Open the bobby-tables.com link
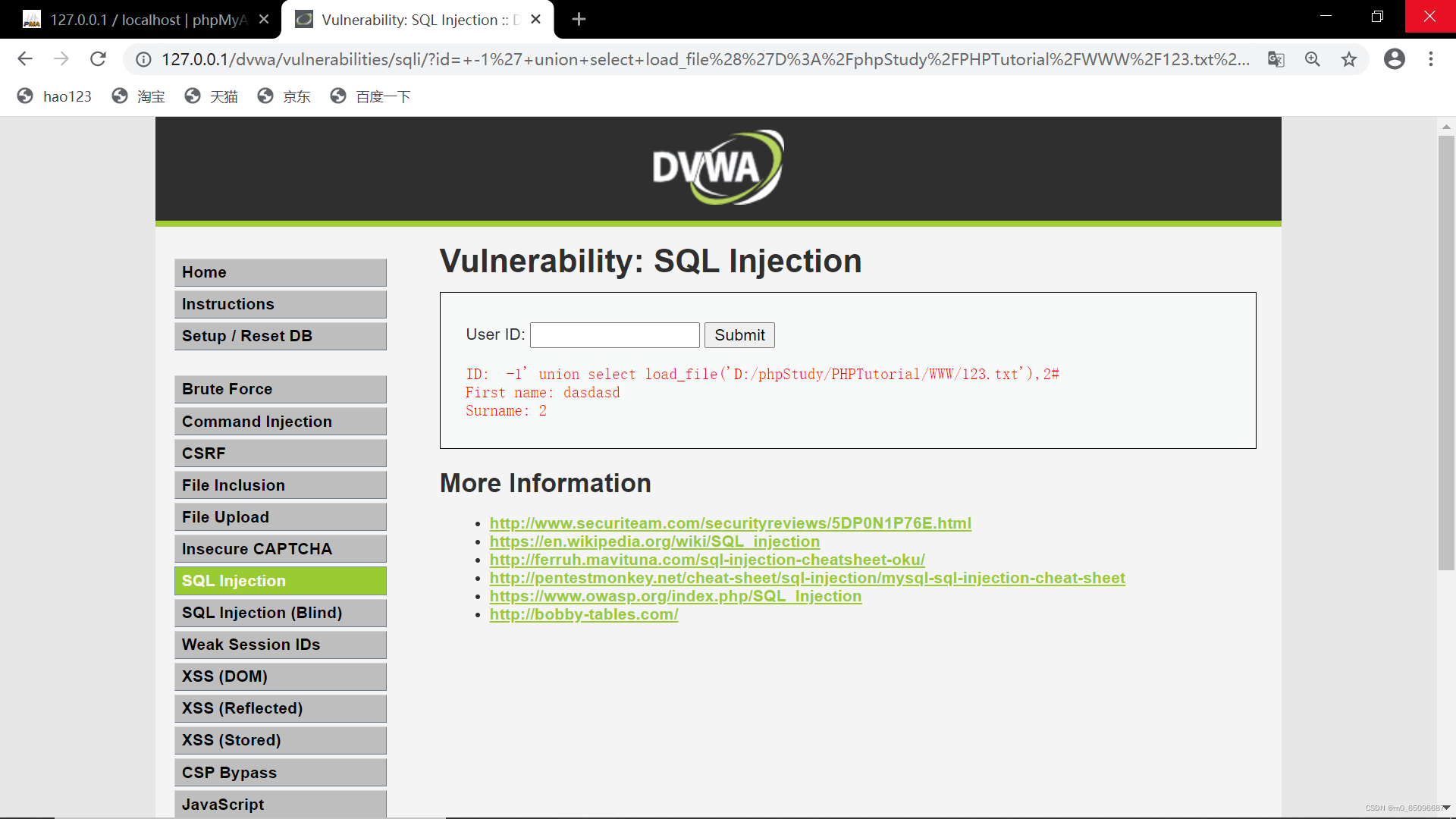Screen dimensions: 1456x819 coord(583,614)
